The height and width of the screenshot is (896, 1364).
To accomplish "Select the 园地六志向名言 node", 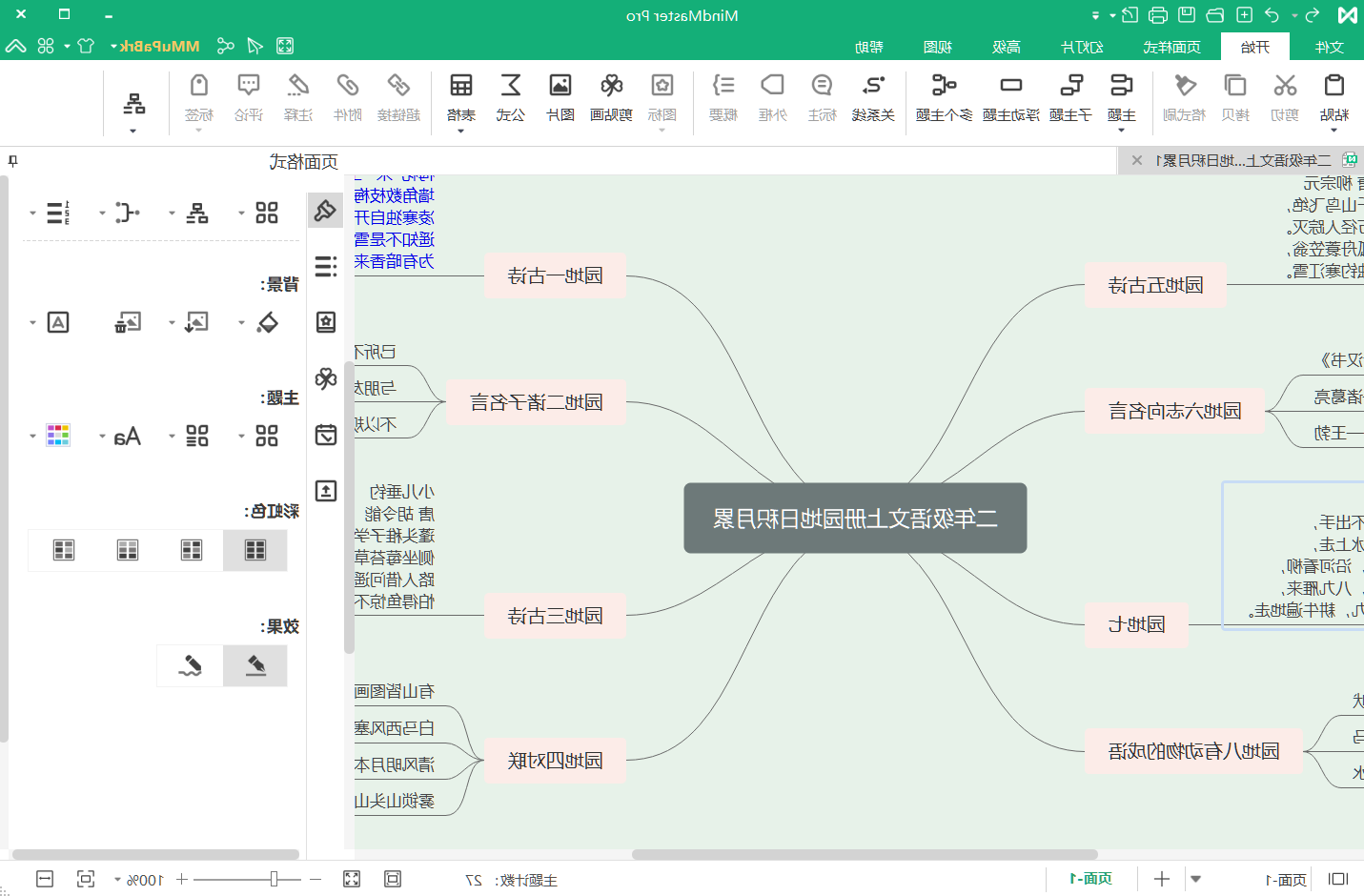I will tap(1174, 411).
